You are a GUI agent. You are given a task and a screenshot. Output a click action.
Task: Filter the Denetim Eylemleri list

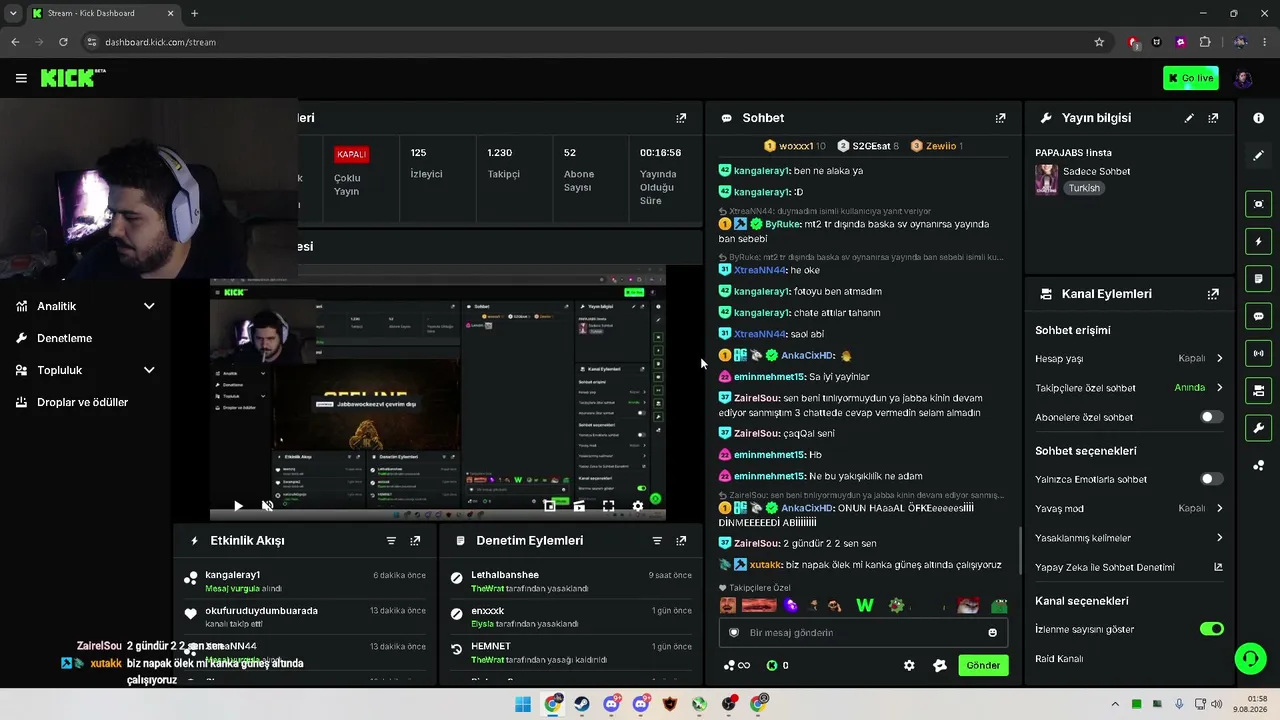657,541
